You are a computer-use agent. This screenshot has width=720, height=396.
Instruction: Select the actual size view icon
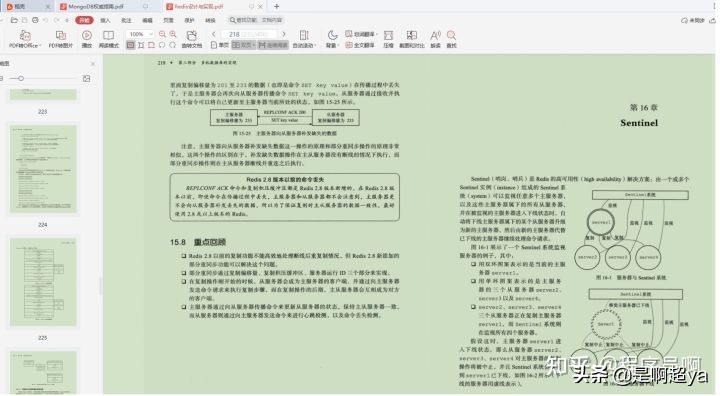pos(131,45)
